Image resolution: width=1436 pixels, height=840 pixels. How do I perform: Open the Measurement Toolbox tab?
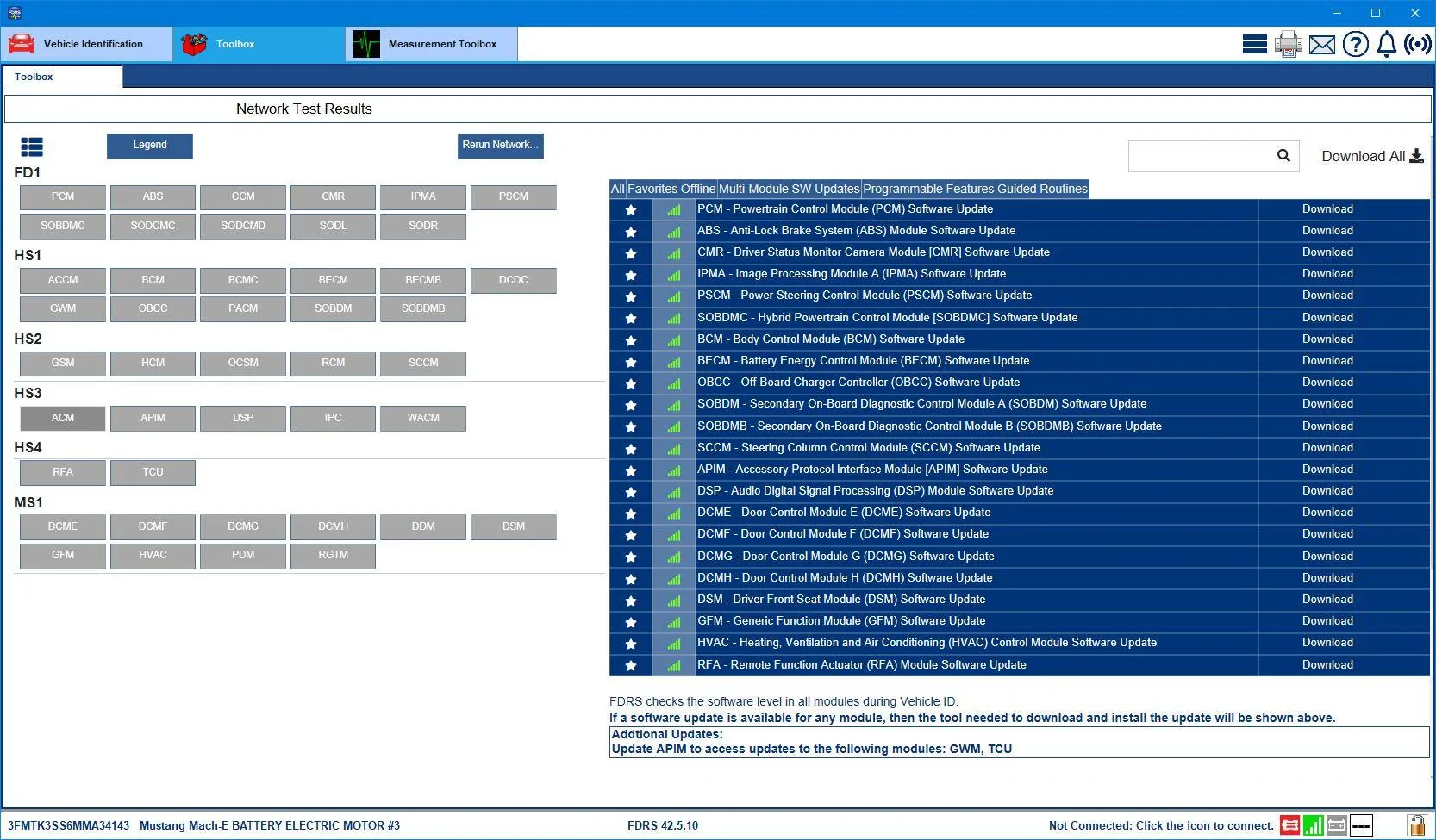point(432,44)
